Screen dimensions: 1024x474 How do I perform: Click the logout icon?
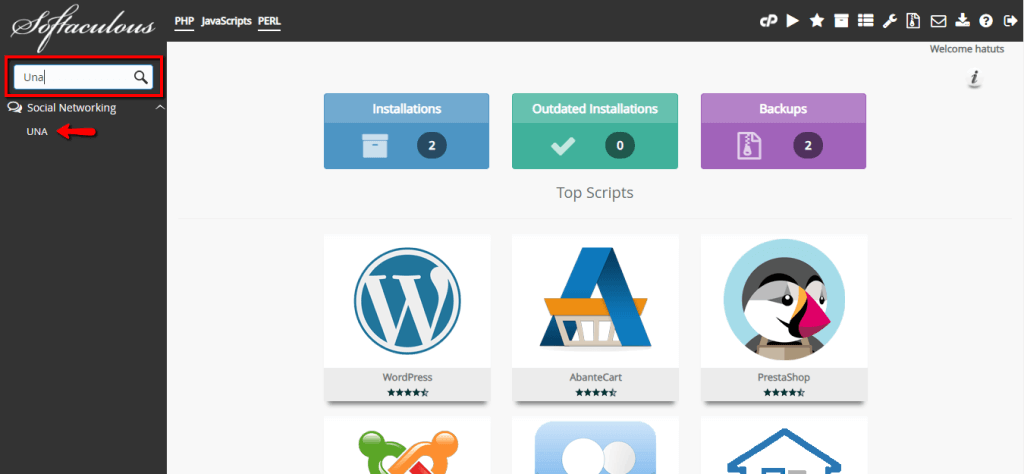(x=1009, y=21)
